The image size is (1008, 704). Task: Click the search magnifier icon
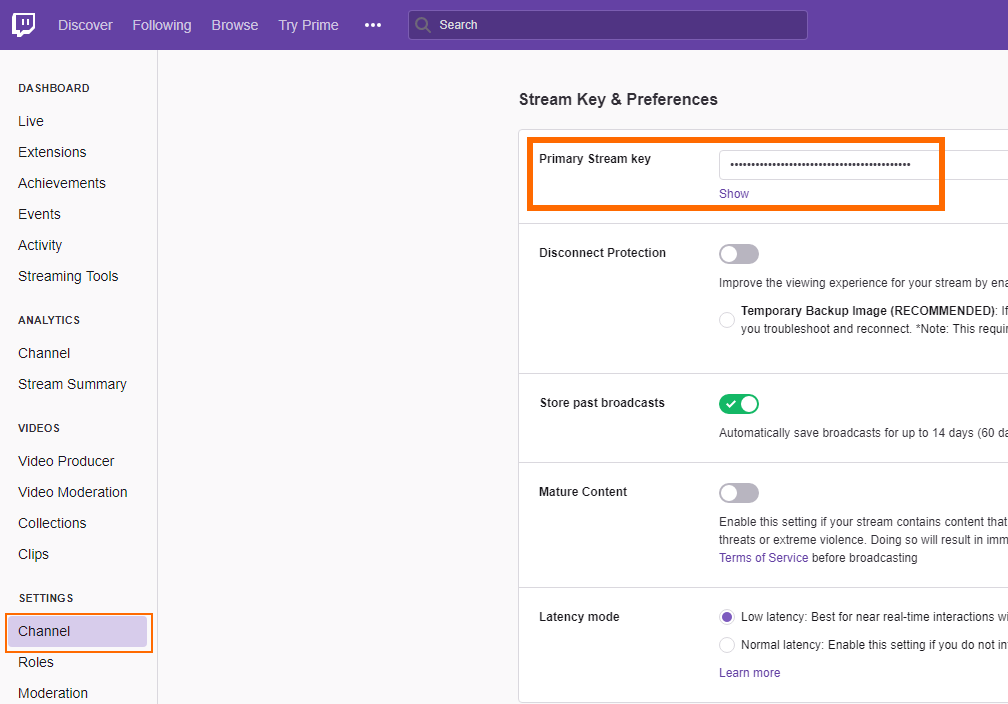(423, 25)
